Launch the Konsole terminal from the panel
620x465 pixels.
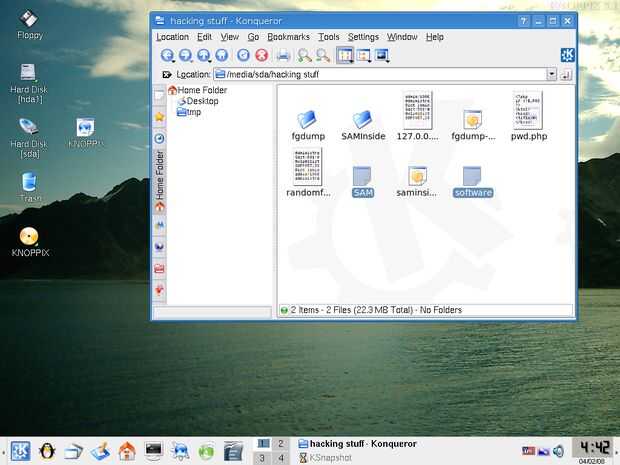pyautogui.click(x=153, y=451)
